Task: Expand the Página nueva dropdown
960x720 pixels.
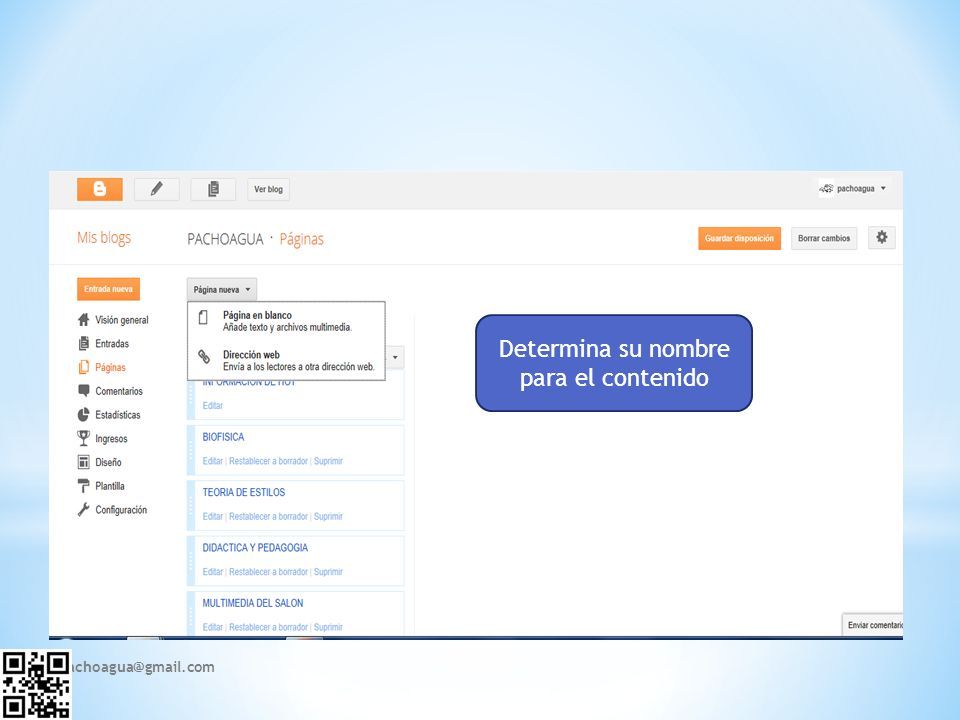Action: 222,290
